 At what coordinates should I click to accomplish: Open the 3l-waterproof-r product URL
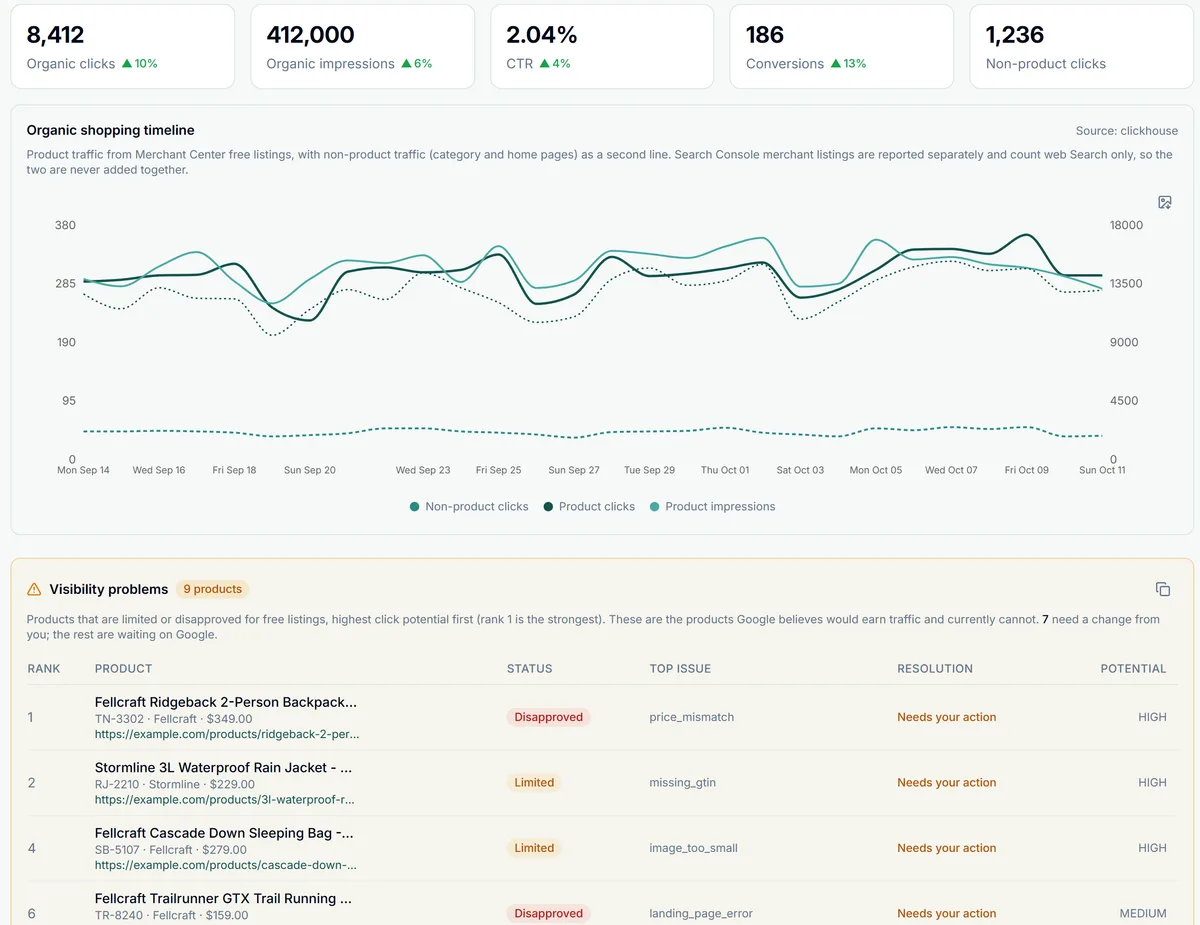(225, 800)
